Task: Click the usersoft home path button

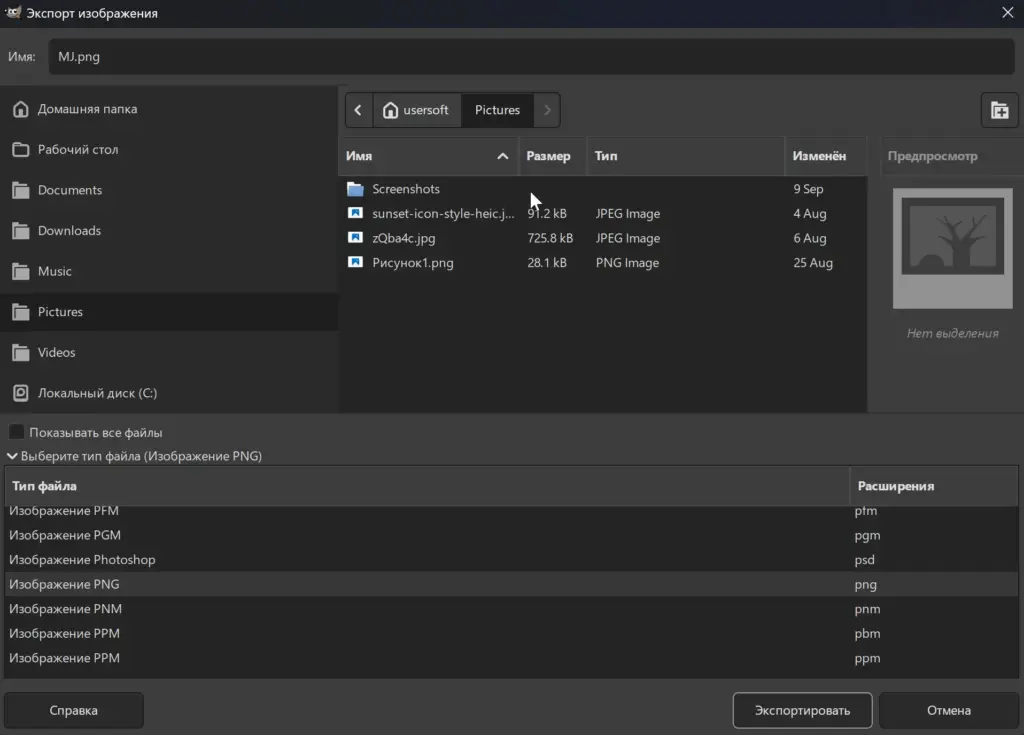Action: (x=417, y=110)
